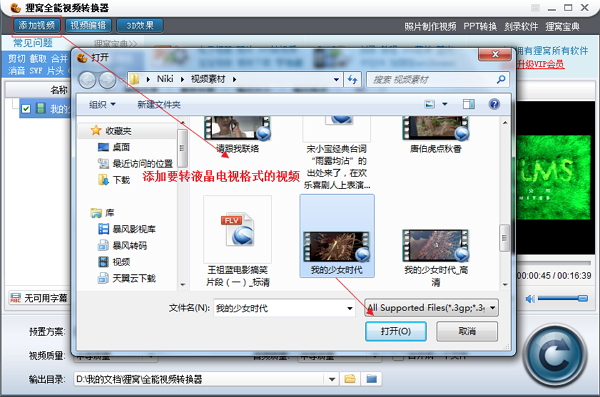Click the help question mark icon
This screenshot has width=600, height=397.
pos(494,104)
